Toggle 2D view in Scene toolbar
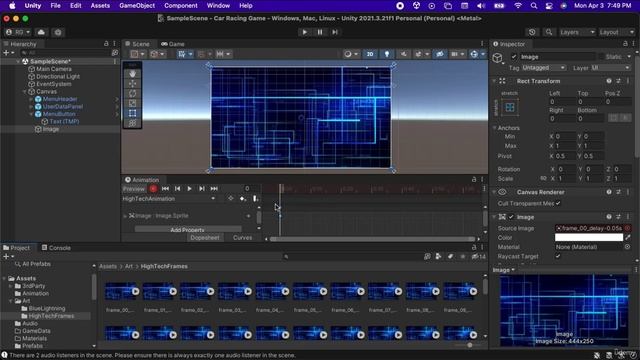The height and width of the screenshot is (360, 640). click(x=370, y=54)
